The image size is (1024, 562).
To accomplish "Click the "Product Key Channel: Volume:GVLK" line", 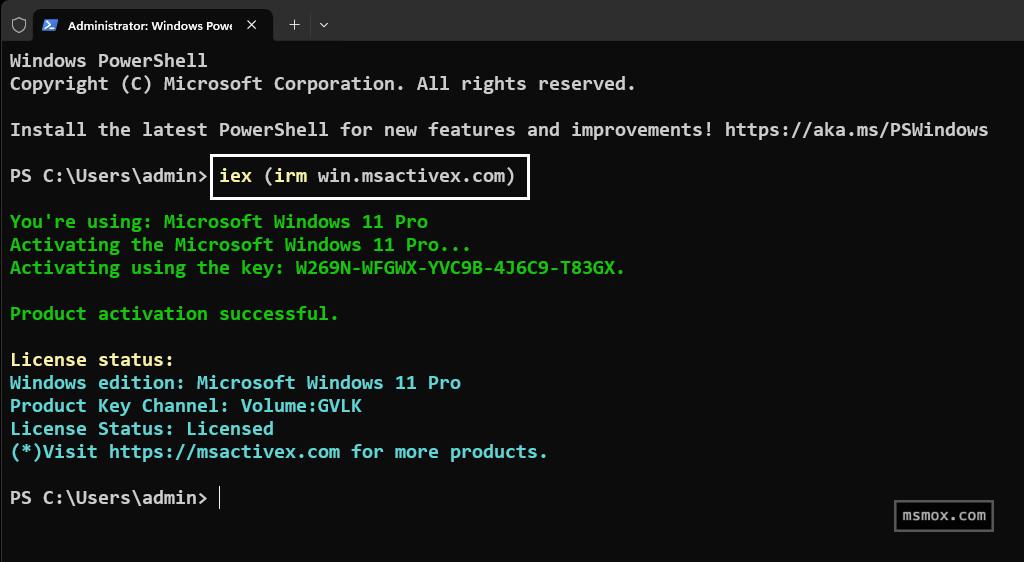I will (x=185, y=406).
